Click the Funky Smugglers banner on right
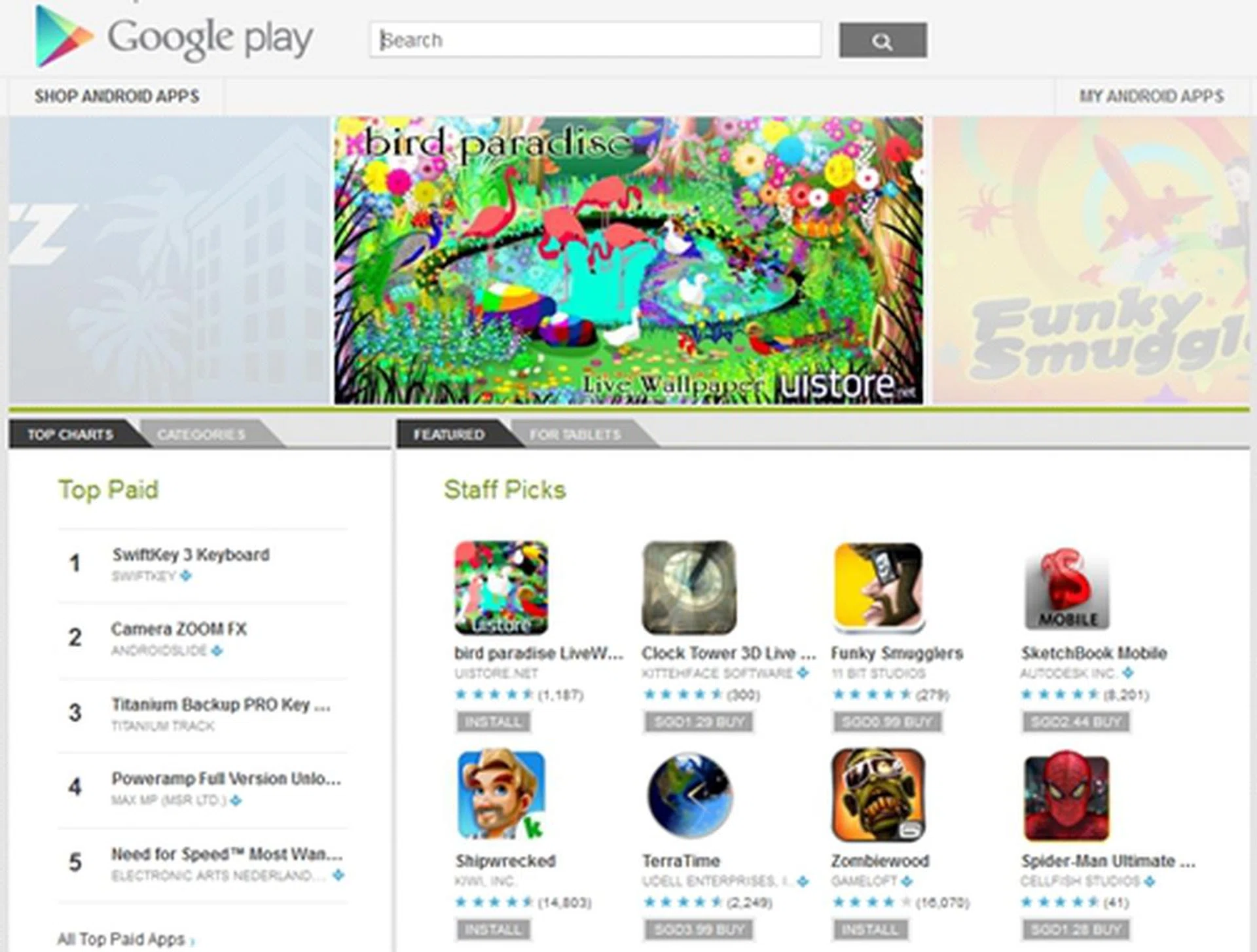Screen dimensions: 1257x952 click(x=1091, y=260)
